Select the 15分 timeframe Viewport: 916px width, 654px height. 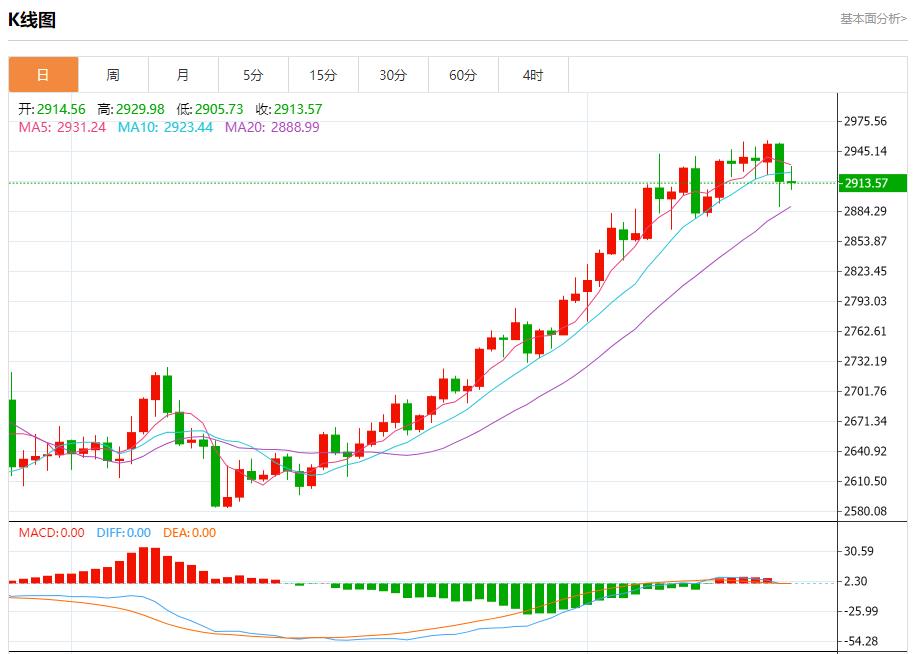click(x=323, y=74)
